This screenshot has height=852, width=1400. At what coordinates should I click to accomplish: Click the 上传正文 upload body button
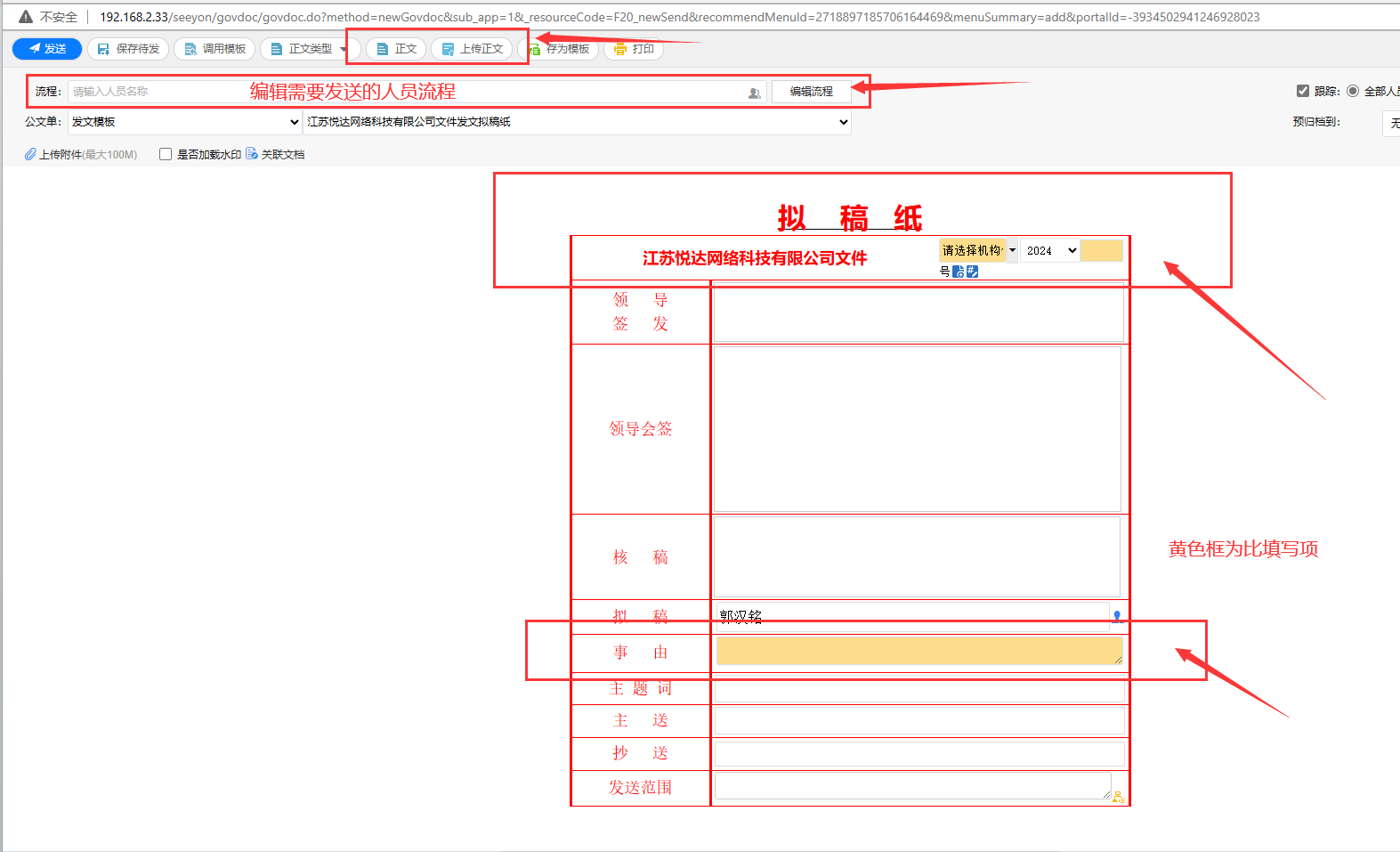click(473, 49)
